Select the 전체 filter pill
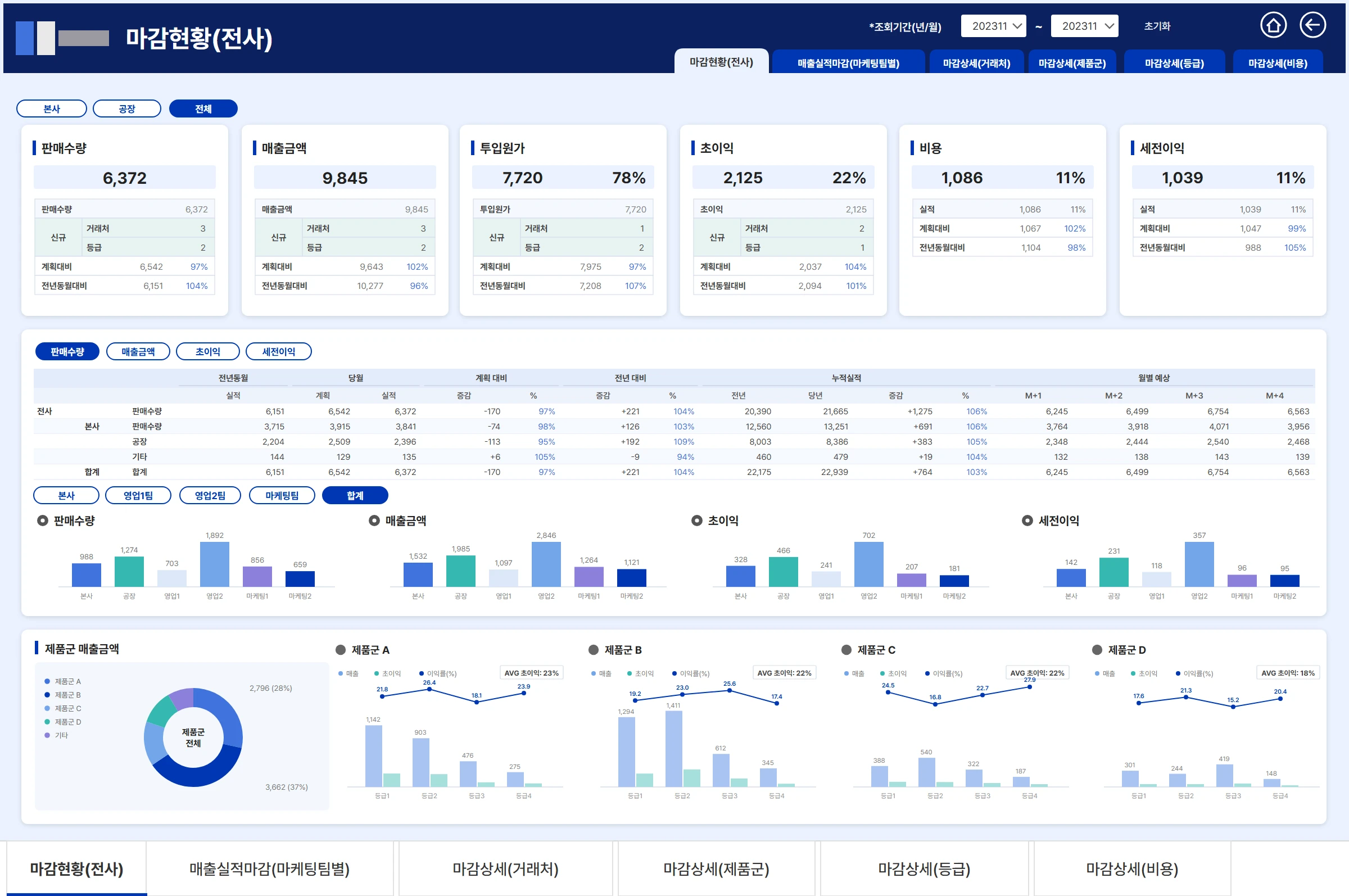The width and height of the screenshot is (1349, 896). tap(203, 108)
